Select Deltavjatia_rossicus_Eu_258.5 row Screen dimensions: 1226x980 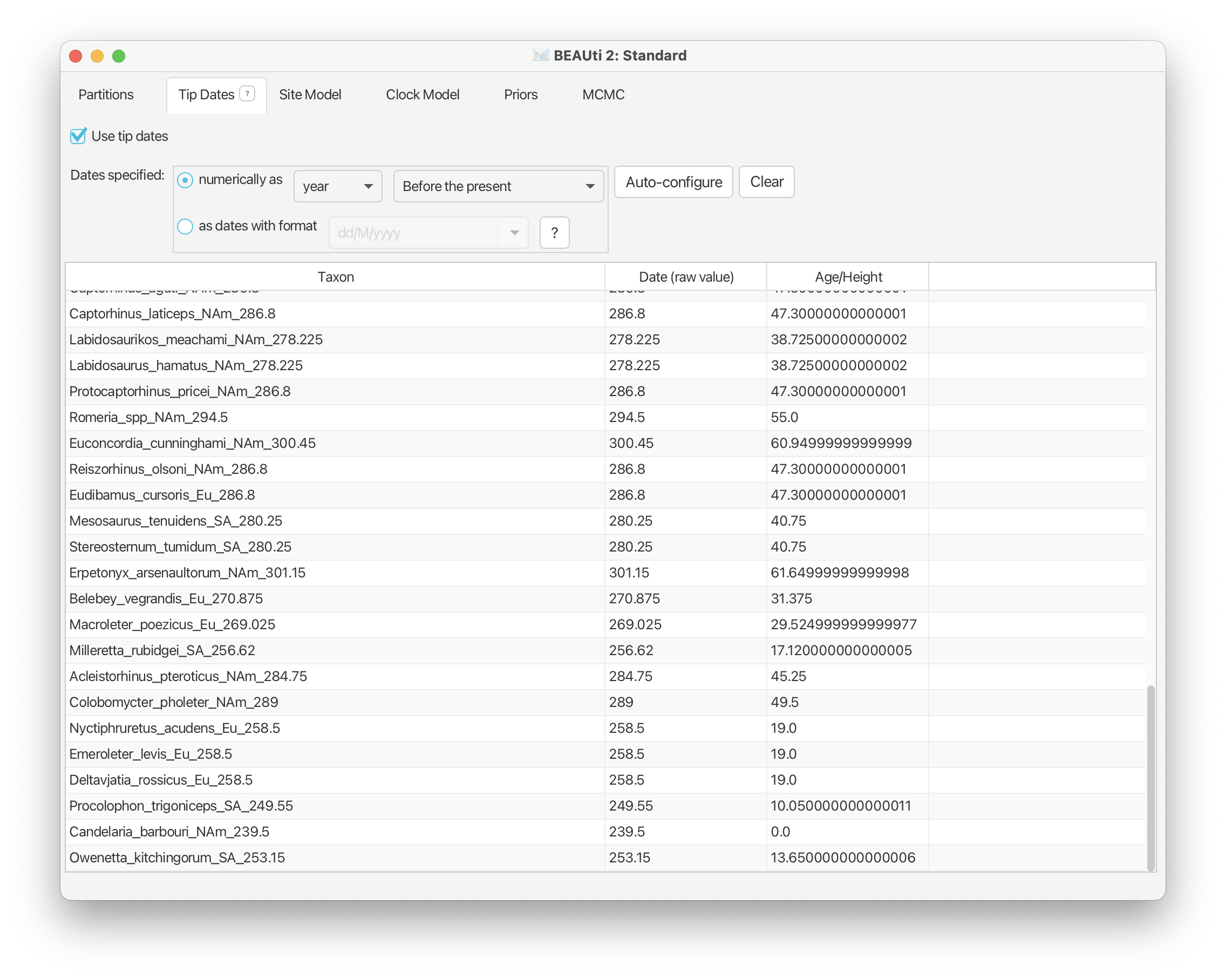point(605,779)
